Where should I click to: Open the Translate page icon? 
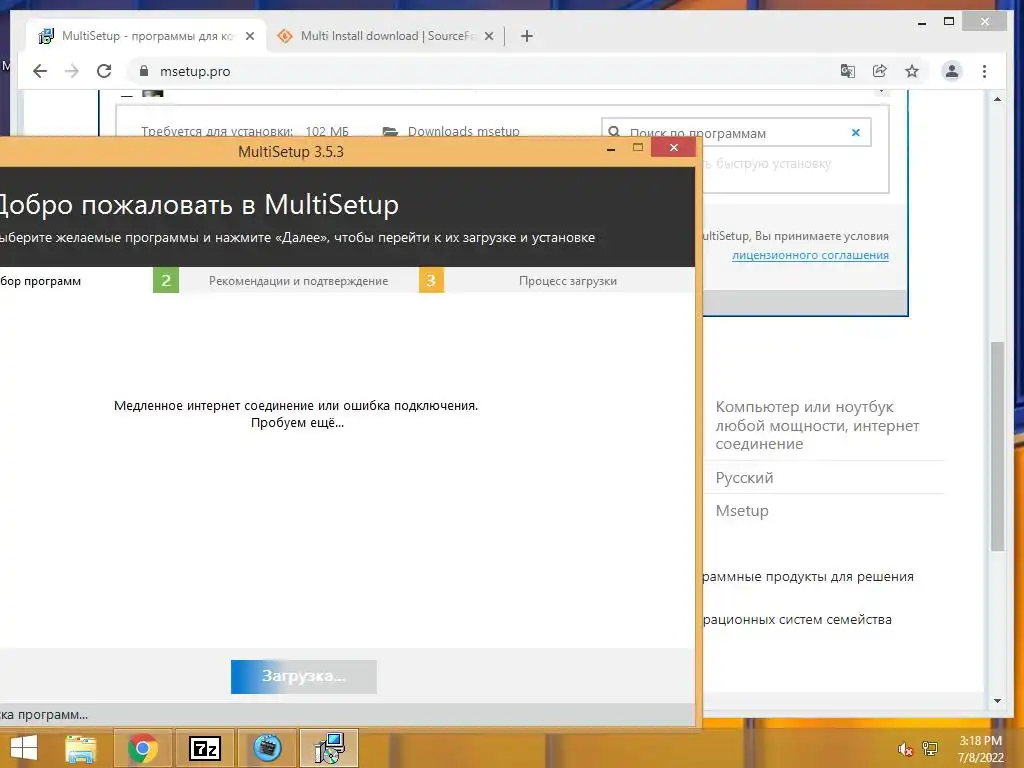(848, 71)
